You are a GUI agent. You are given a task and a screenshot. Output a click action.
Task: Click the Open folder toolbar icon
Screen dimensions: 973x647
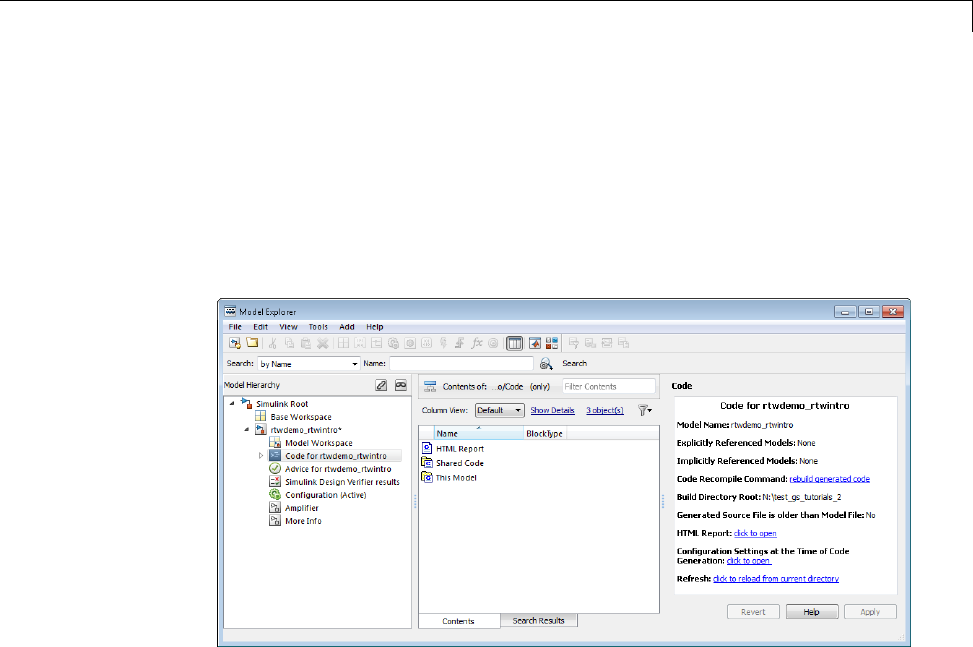[252, 343]
